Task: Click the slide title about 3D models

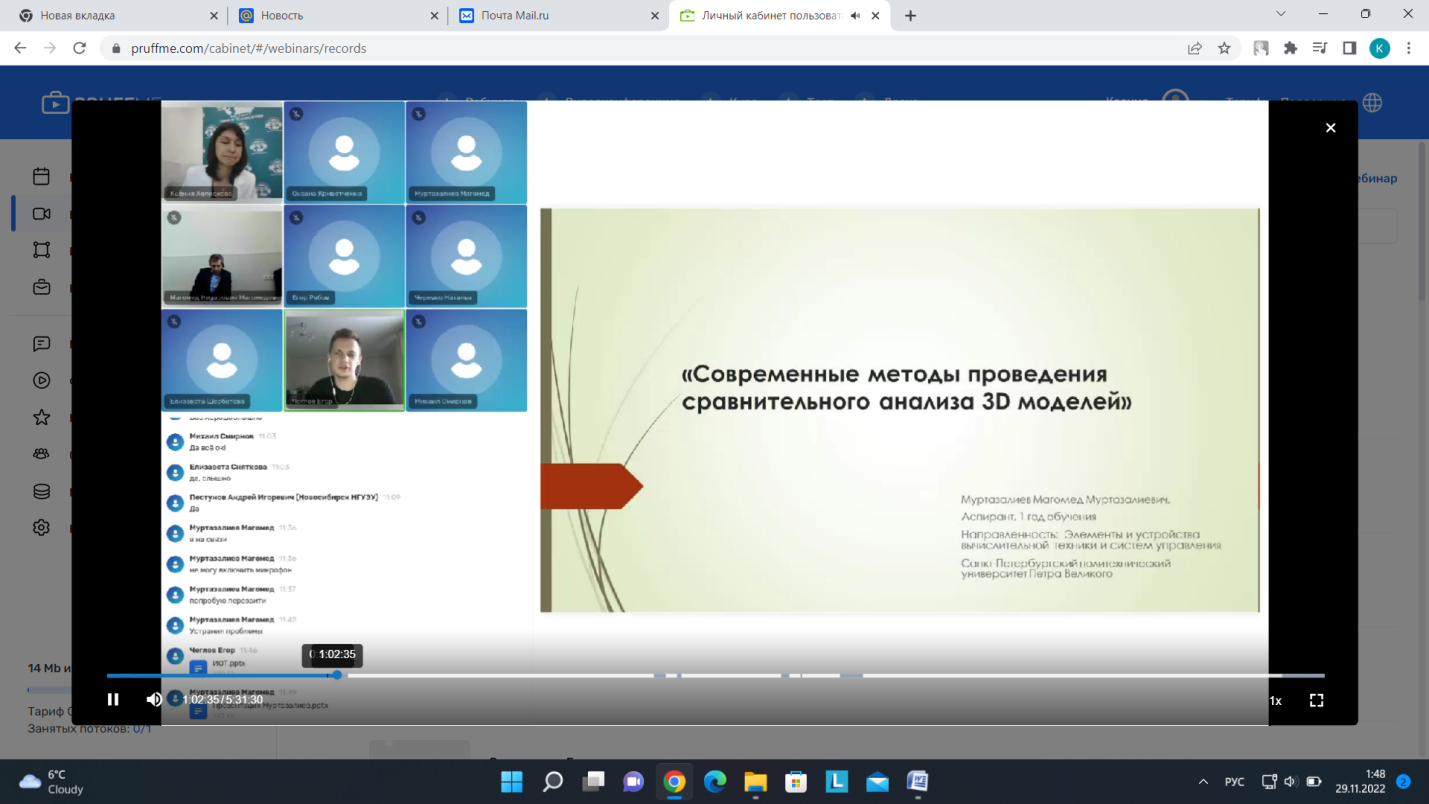Action: click(909, 388)
